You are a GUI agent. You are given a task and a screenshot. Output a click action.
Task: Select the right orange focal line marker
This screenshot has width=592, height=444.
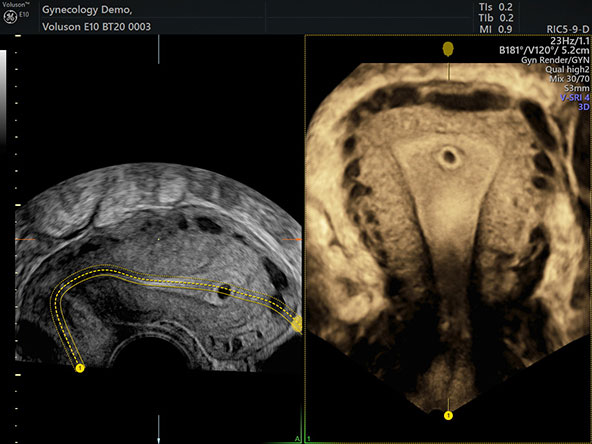(291, 239)
